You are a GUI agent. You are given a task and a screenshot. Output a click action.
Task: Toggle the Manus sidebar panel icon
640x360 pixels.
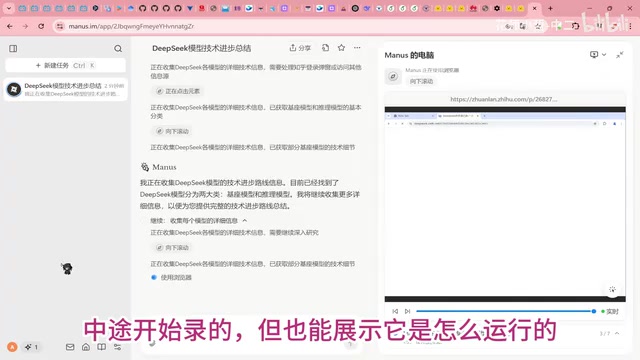[13, 49]
